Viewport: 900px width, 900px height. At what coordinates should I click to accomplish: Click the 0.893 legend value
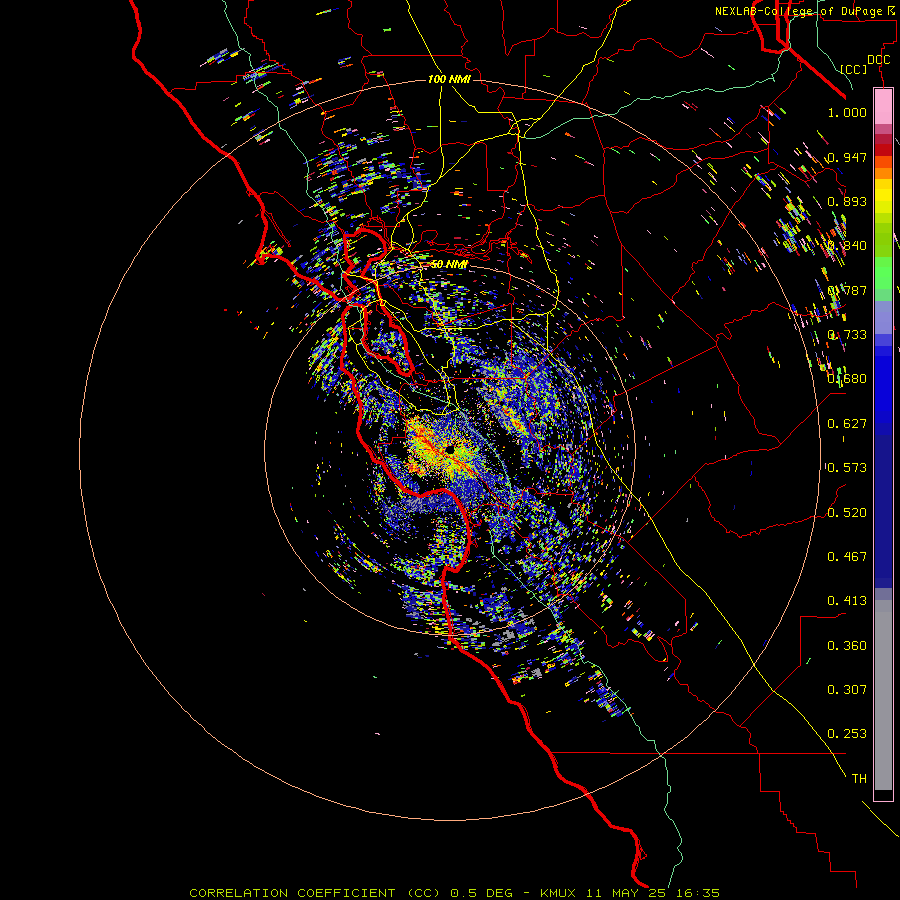click(x=847, y=201)
